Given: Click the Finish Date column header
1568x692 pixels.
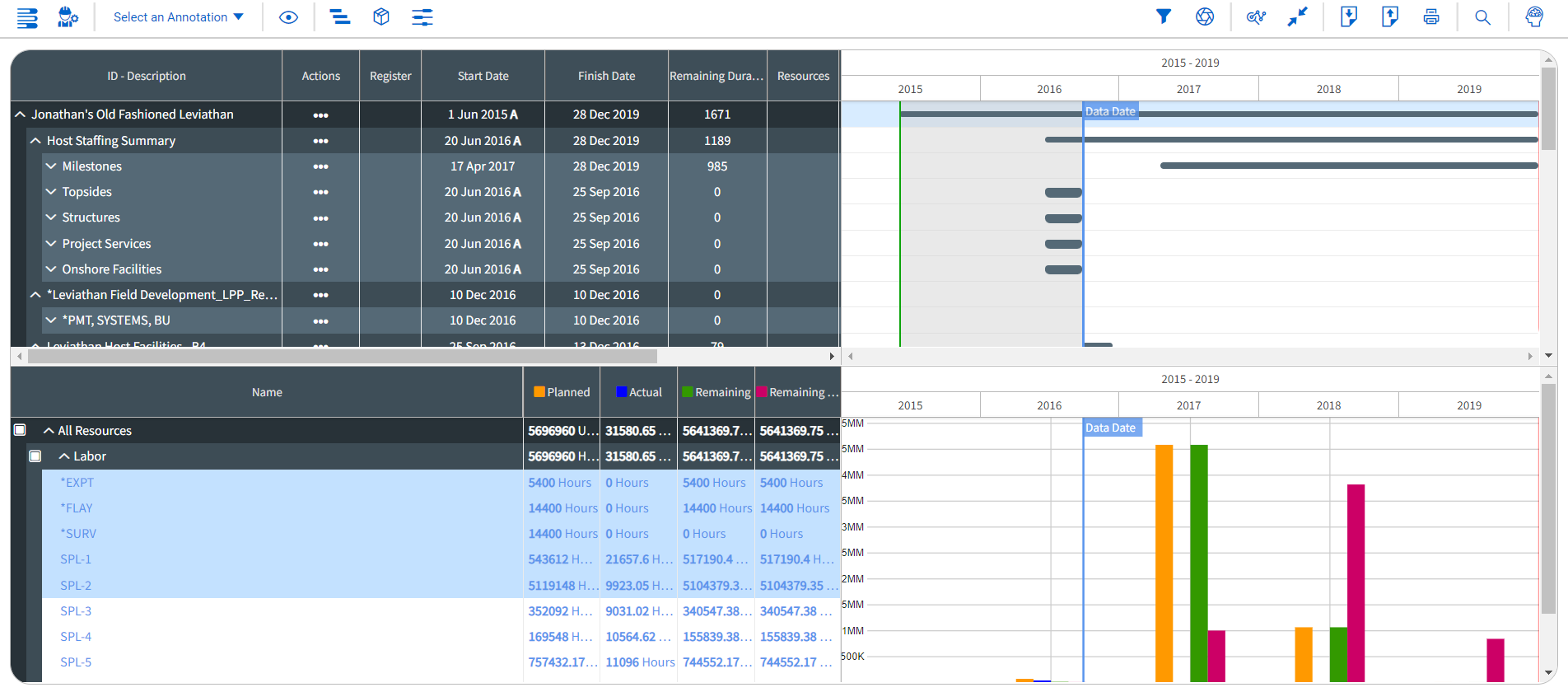Looking at the screenshot, I should [606, 76].
